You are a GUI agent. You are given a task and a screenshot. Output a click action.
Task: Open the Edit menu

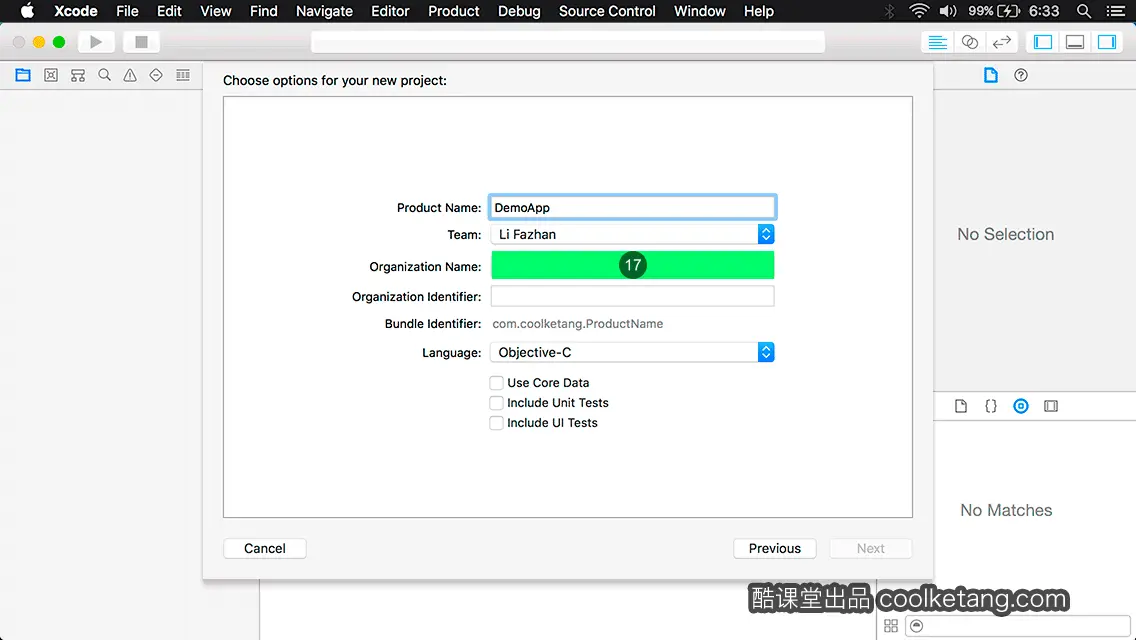click(170, 11)
